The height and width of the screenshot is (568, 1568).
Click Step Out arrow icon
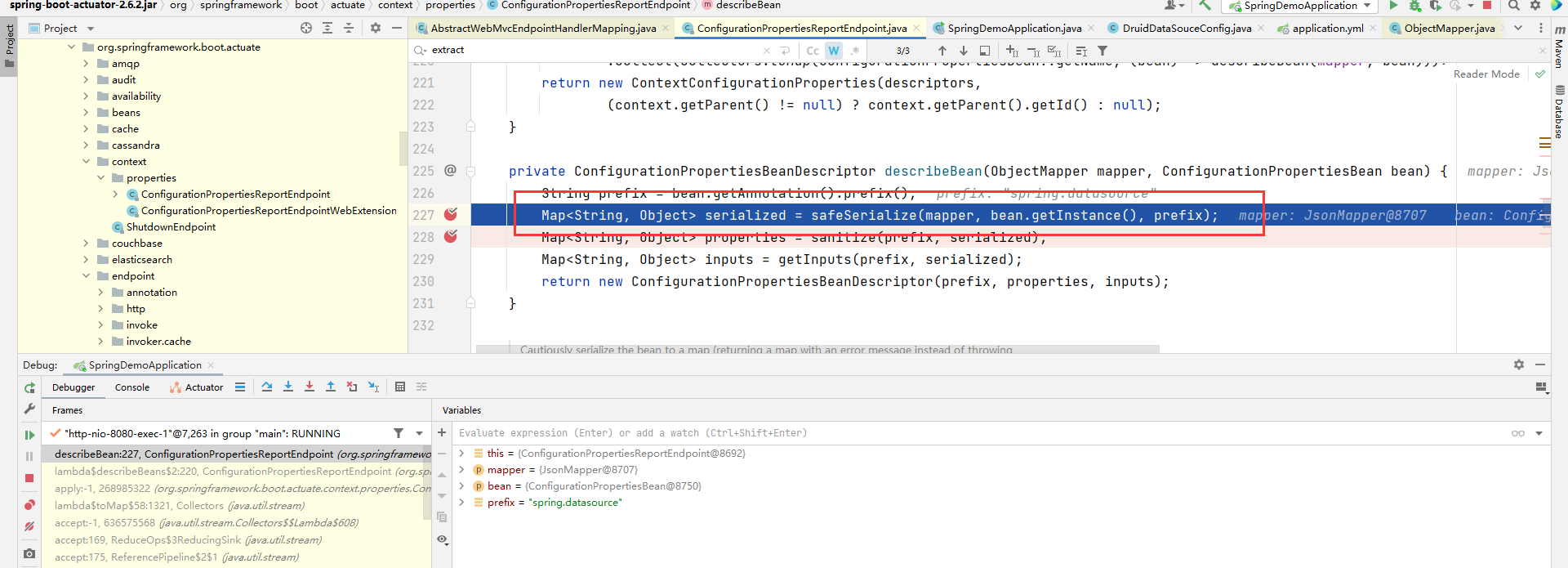[x=331, y=387]
